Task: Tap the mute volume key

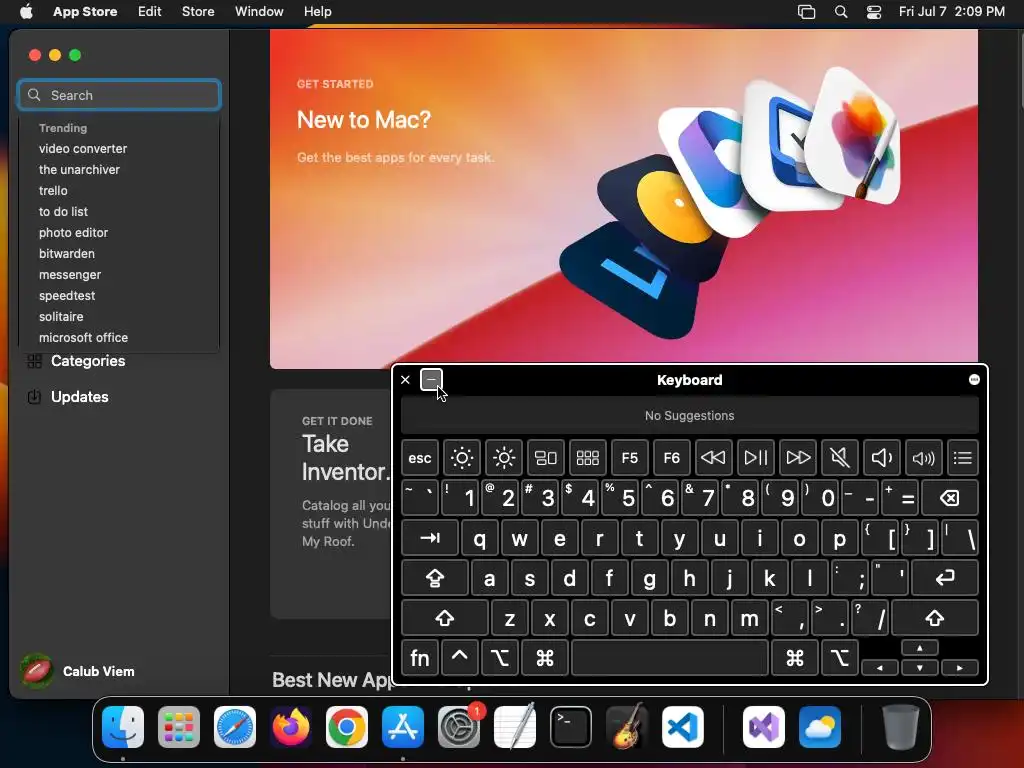Action: [839, 458]
